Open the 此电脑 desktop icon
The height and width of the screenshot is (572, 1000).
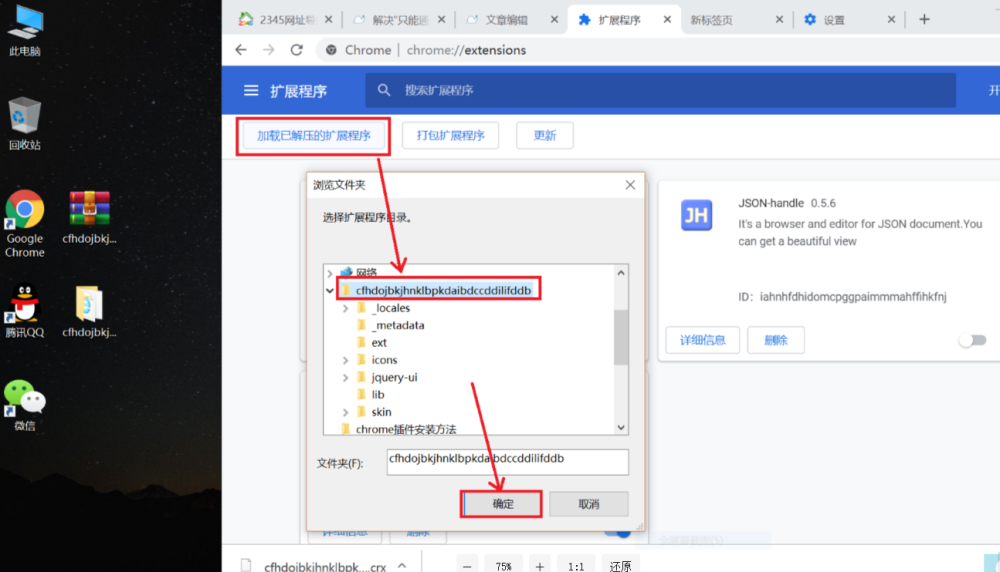coord(26,31)
